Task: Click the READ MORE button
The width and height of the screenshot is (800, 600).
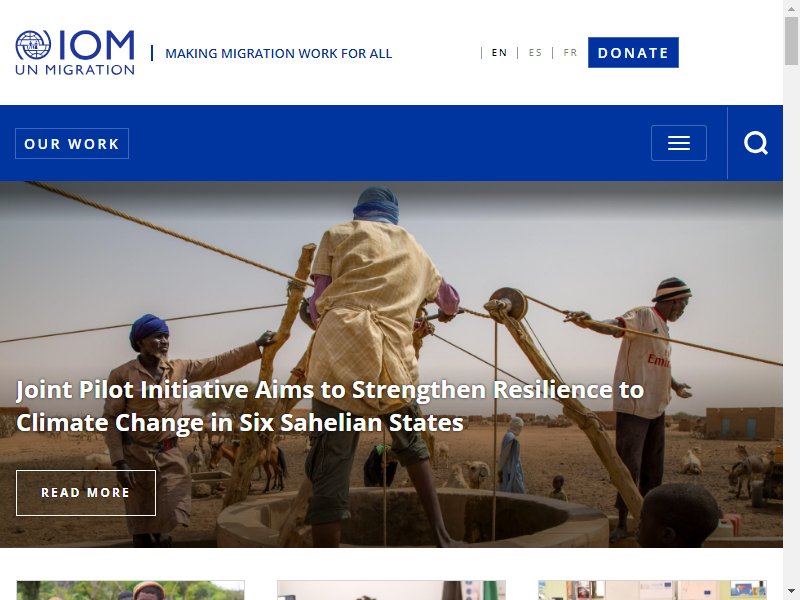Action: click(x=86, y=493)
